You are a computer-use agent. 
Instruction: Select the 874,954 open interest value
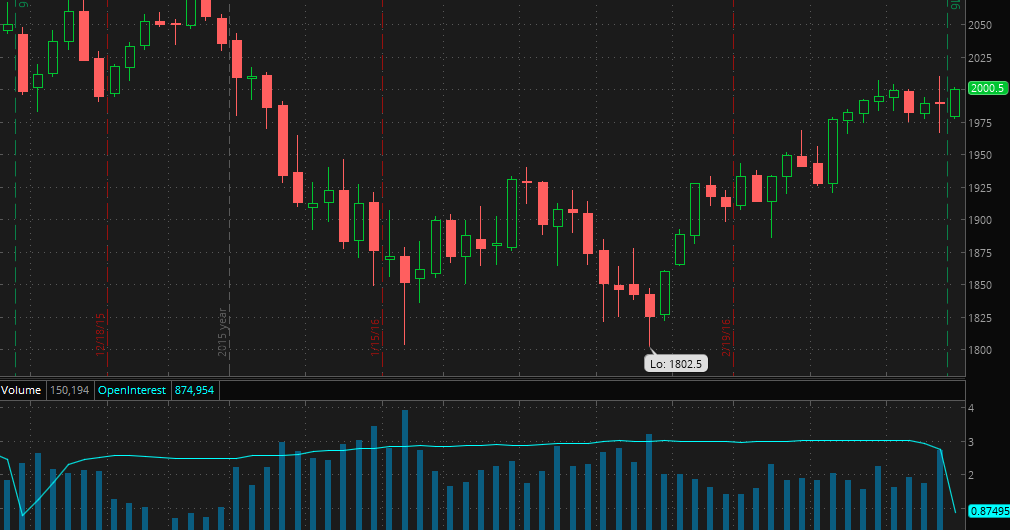tap(194, 390)
